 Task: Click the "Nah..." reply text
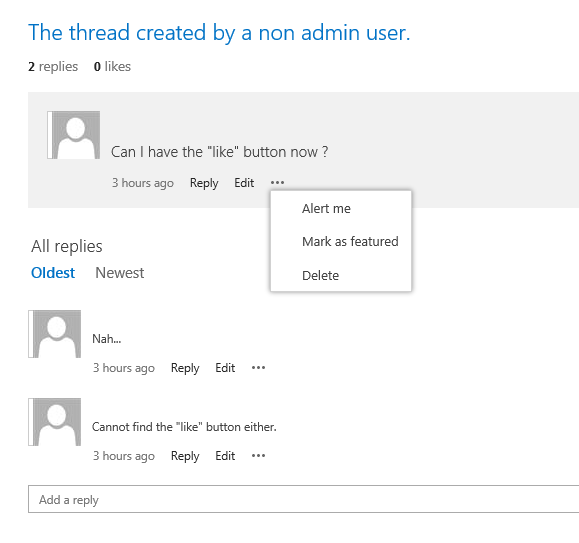point(107,339)
